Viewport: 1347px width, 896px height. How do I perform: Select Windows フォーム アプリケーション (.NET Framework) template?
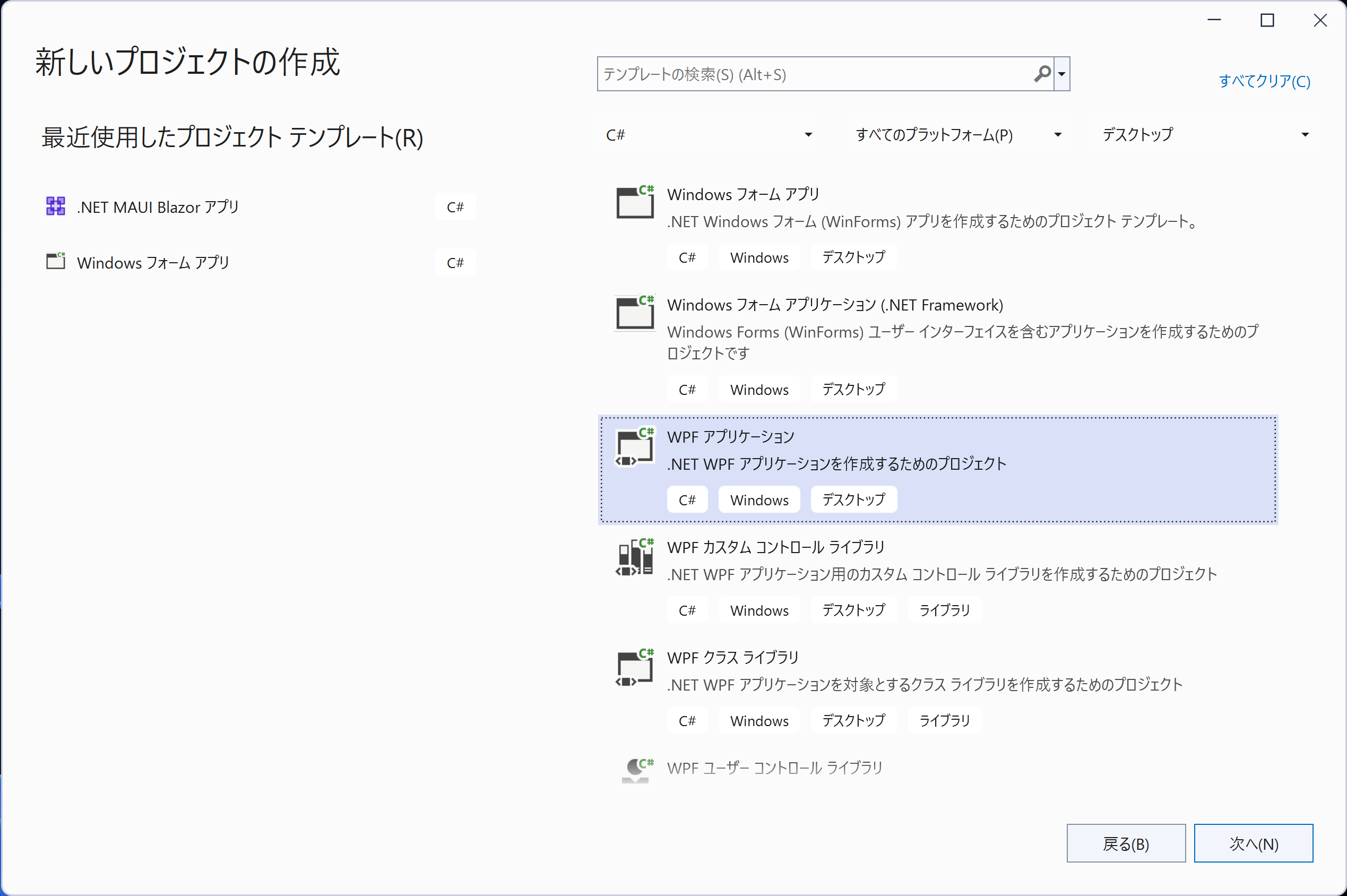938,349
